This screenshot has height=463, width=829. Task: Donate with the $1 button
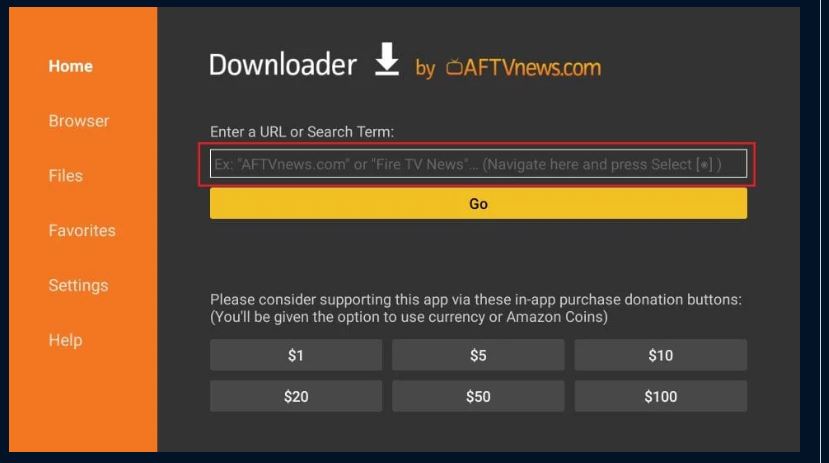tap(296, 355)
